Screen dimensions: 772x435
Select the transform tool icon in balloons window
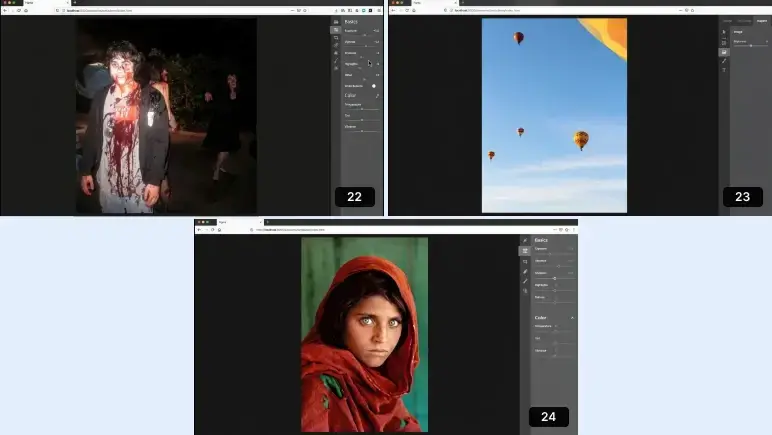coord(724,42)
